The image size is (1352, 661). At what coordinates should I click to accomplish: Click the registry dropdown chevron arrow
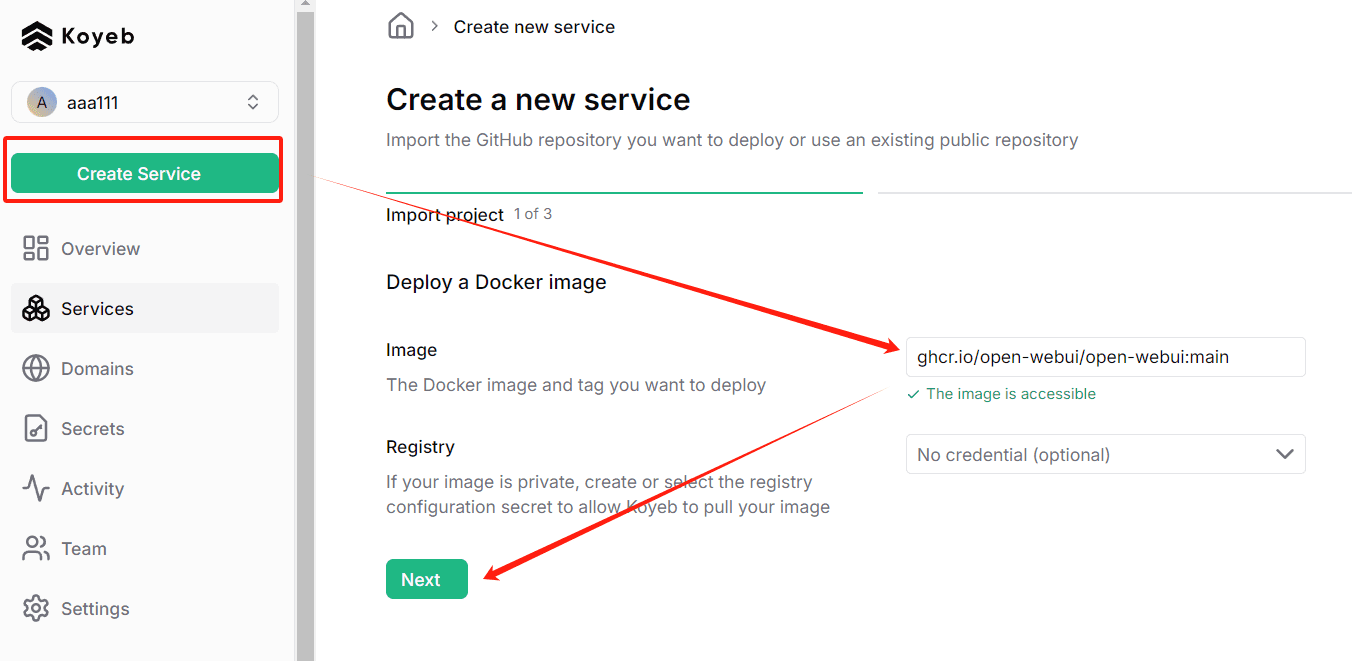(x=1285, y=454)
